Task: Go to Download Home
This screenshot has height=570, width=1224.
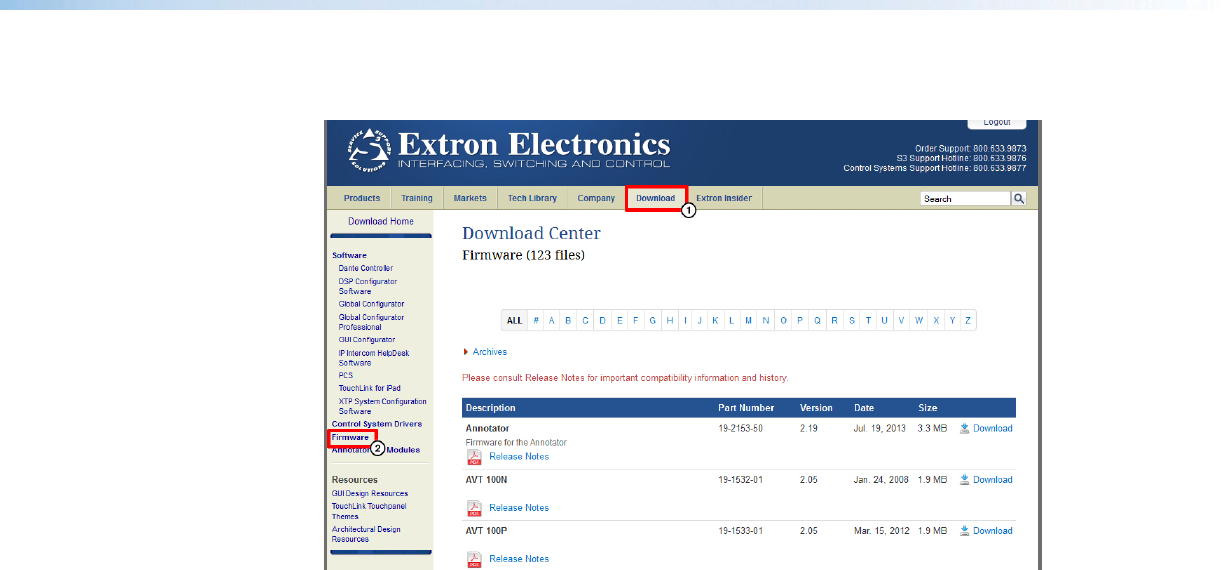Action: pyautogui.click(x=380, y=221)
